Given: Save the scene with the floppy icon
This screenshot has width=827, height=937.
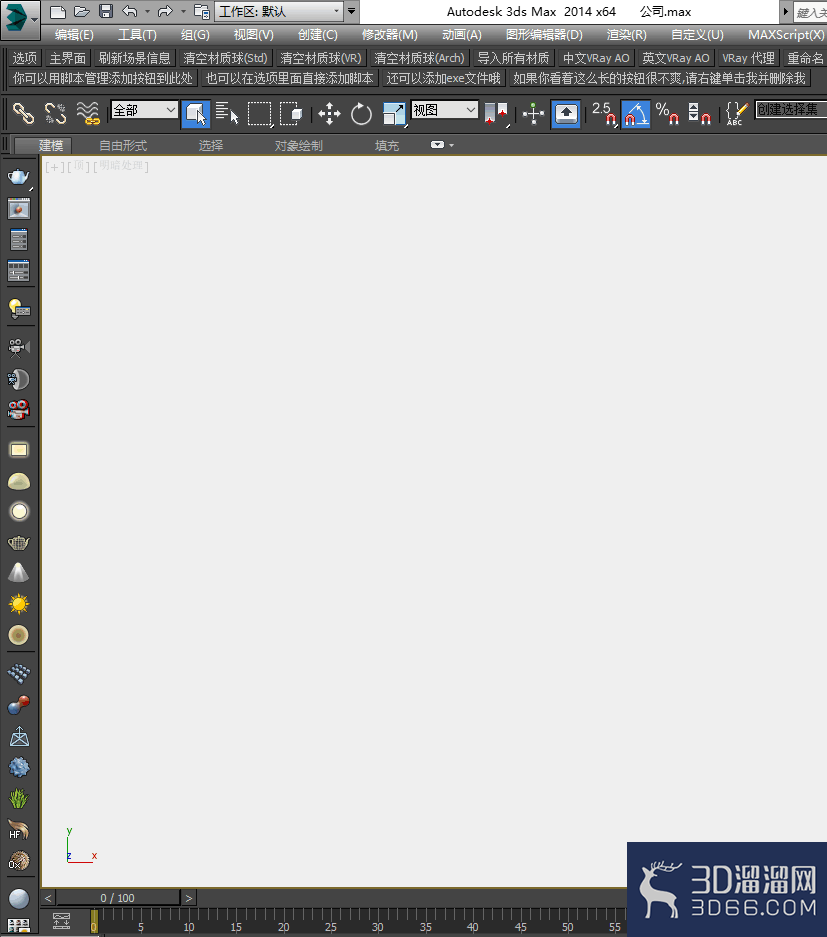Looking at the screenshot, I should [x=106, y=11].
